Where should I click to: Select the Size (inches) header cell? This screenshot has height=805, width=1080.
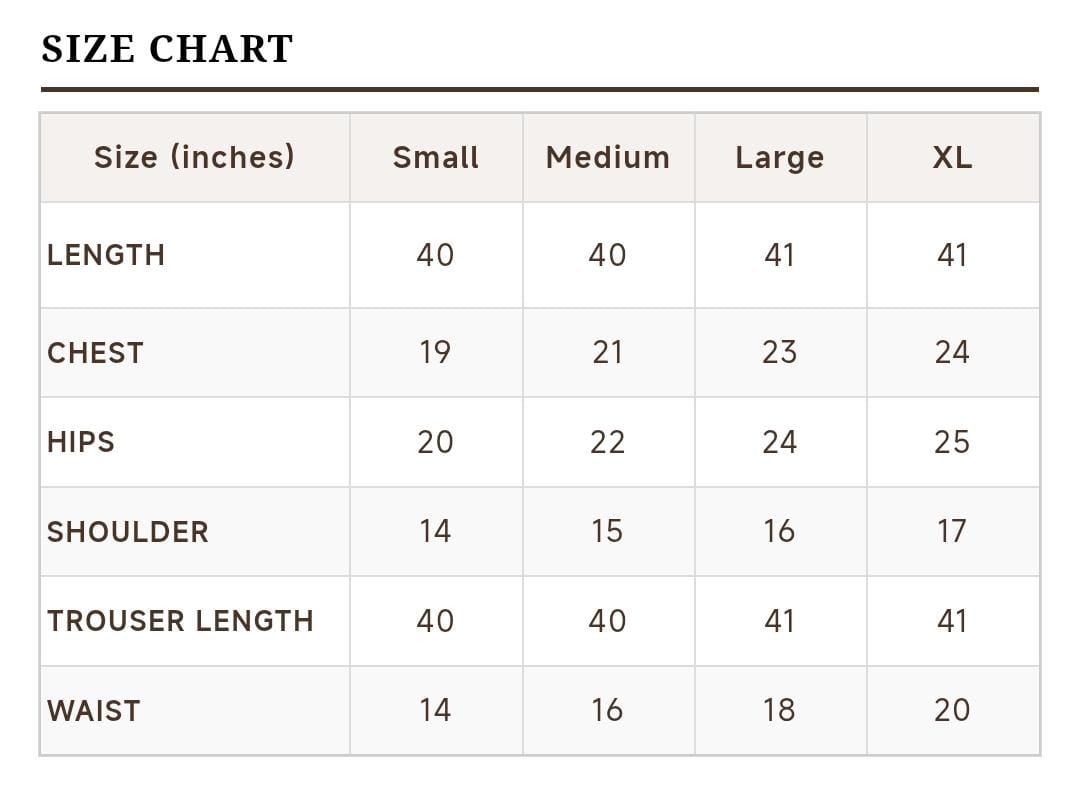(x=194, y=157)
